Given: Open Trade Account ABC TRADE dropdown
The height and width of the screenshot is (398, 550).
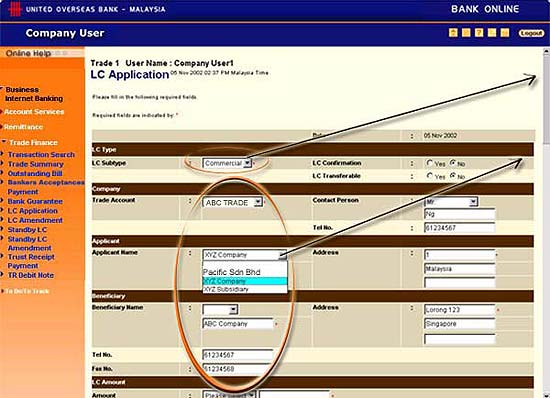Looking at the screenshot, I should 232,202.
